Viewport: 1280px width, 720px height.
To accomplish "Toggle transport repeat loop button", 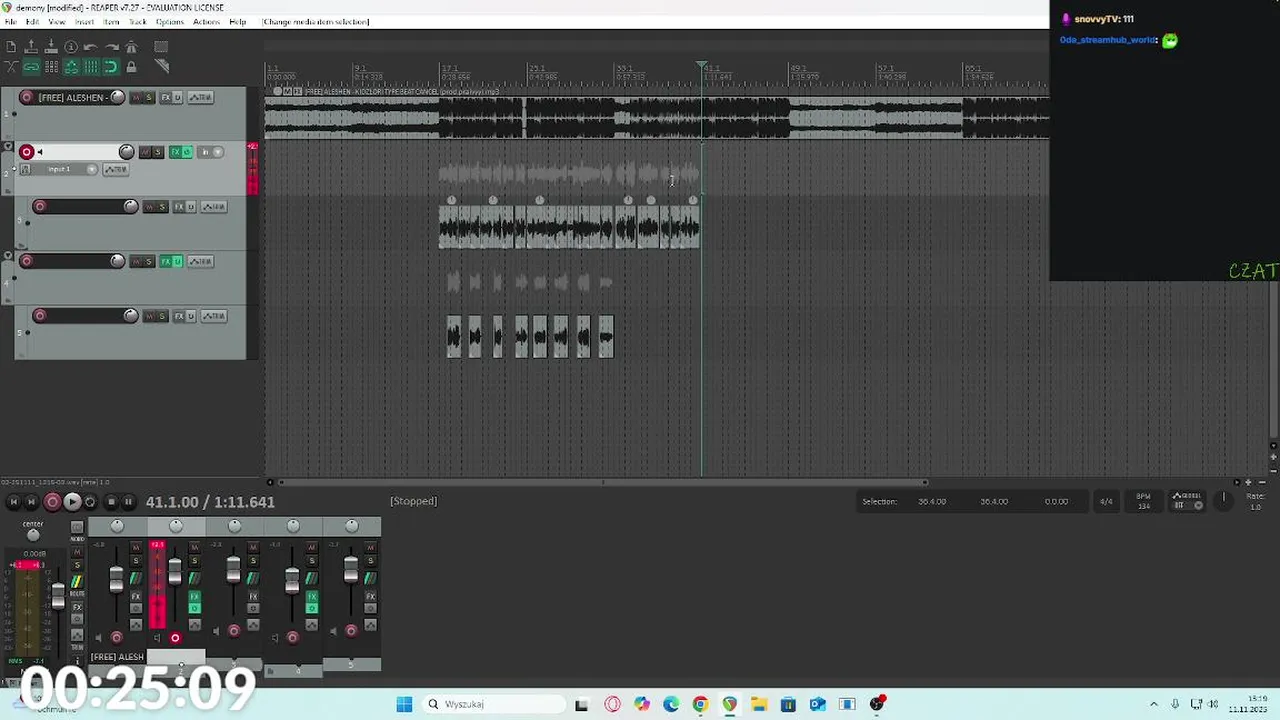I will coord(91,502).
